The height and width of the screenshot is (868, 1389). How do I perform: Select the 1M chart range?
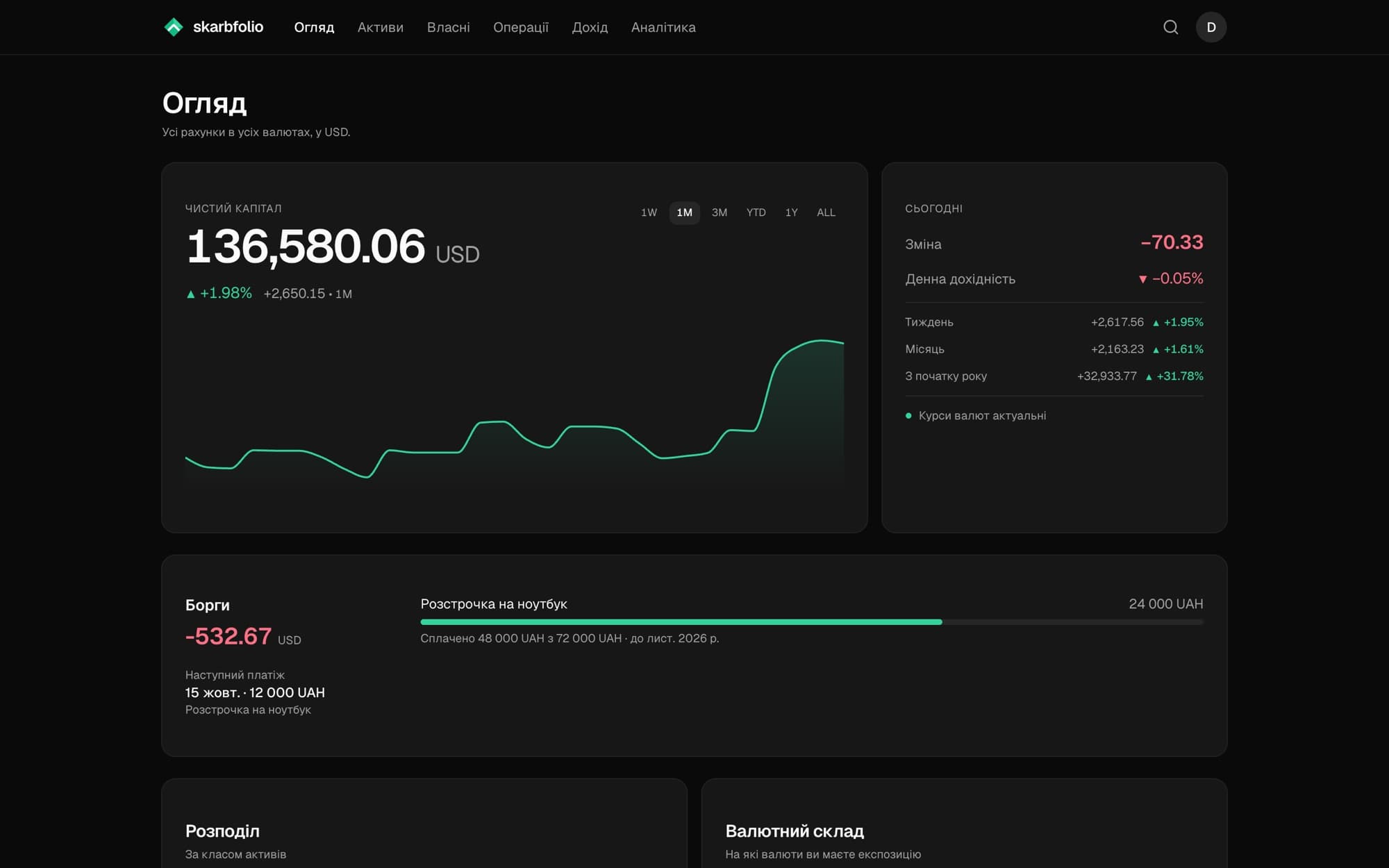(x=684, y=212)
